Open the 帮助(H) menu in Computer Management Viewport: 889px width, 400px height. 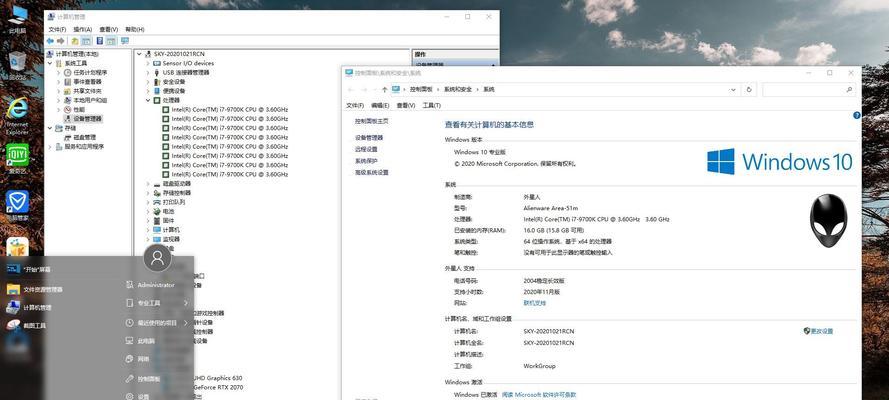(x=134, y=29)
